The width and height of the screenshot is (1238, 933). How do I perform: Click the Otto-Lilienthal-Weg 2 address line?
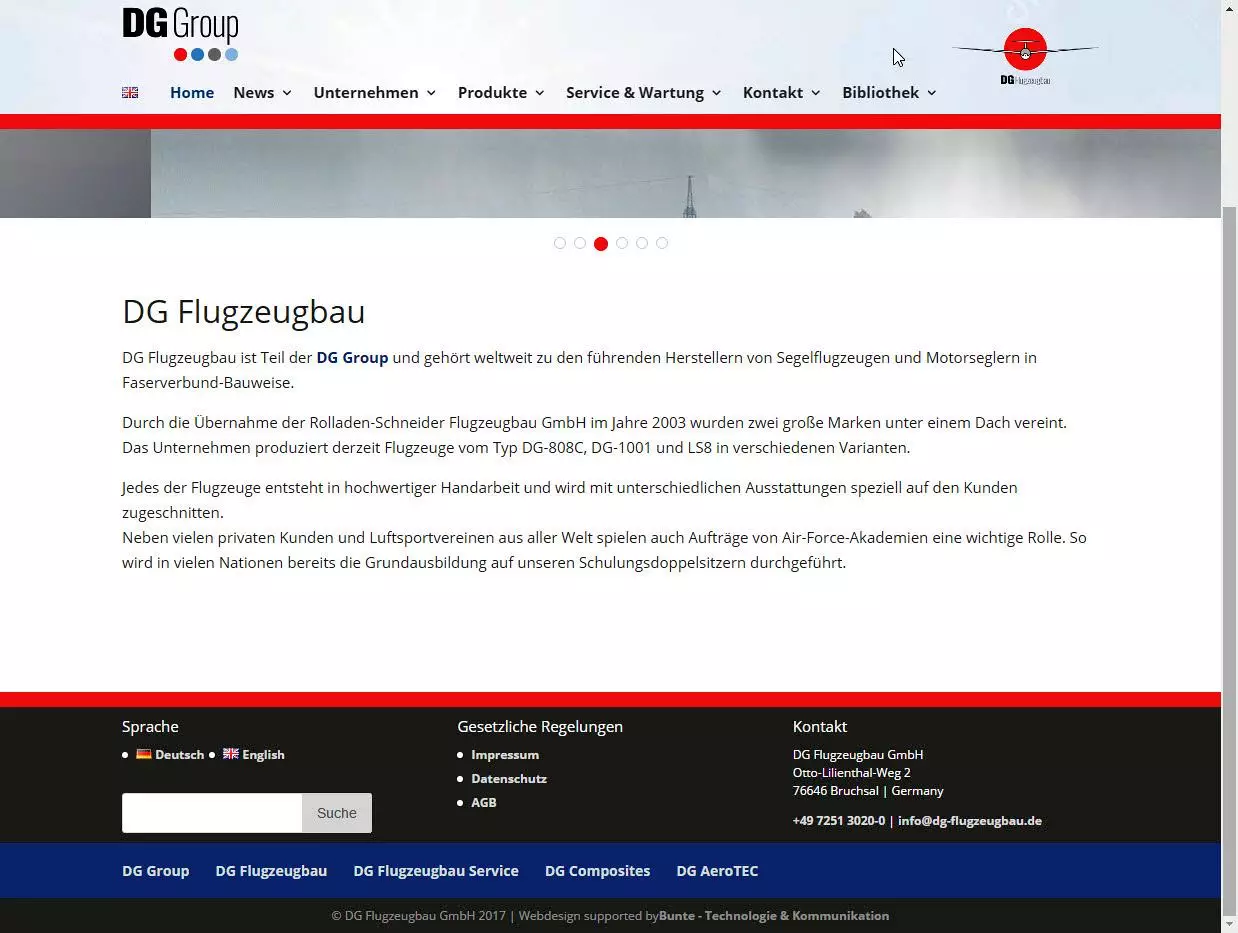(x=852, y=772)
